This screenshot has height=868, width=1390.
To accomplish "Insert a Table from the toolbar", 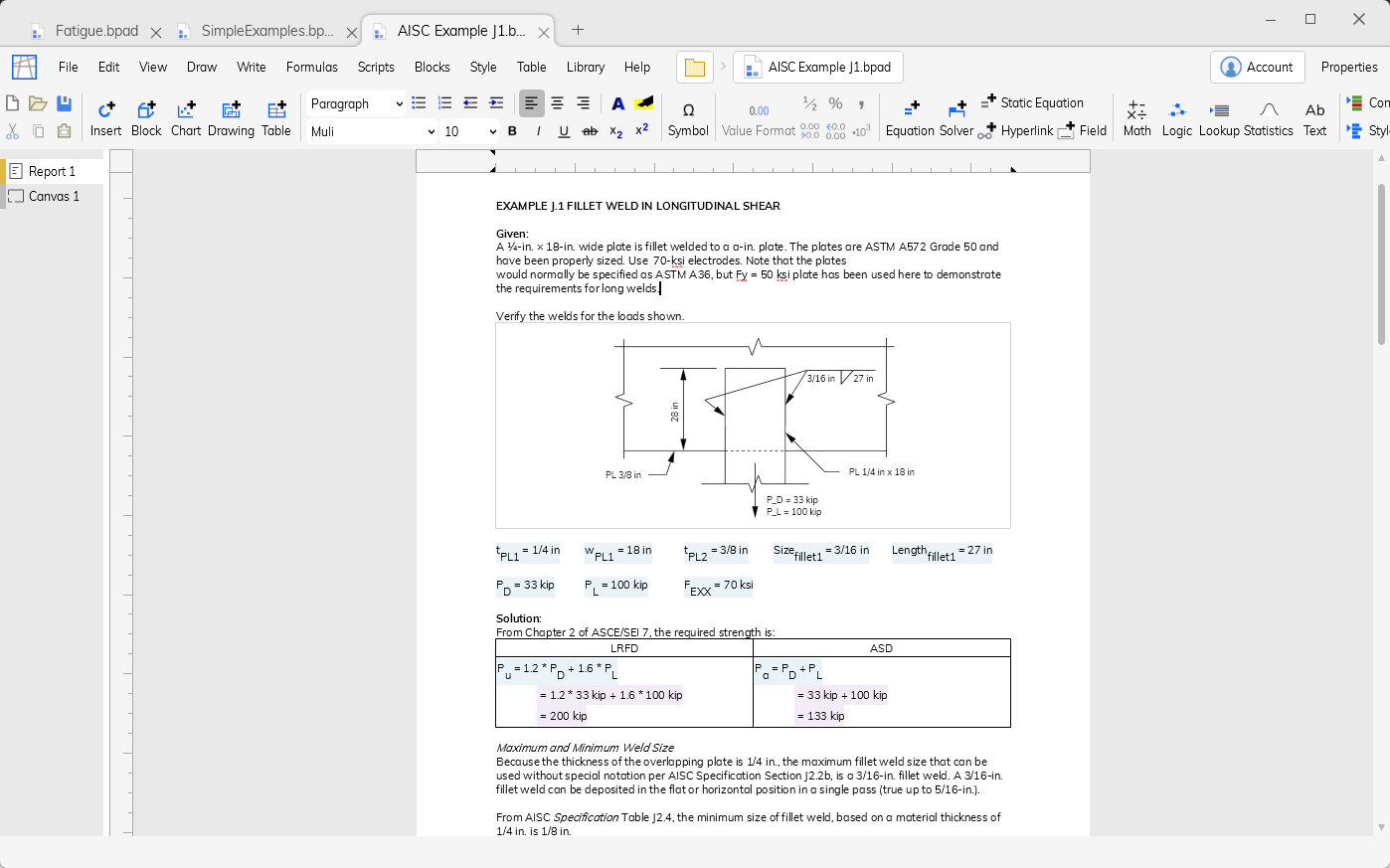I will (x=276, y=117).
